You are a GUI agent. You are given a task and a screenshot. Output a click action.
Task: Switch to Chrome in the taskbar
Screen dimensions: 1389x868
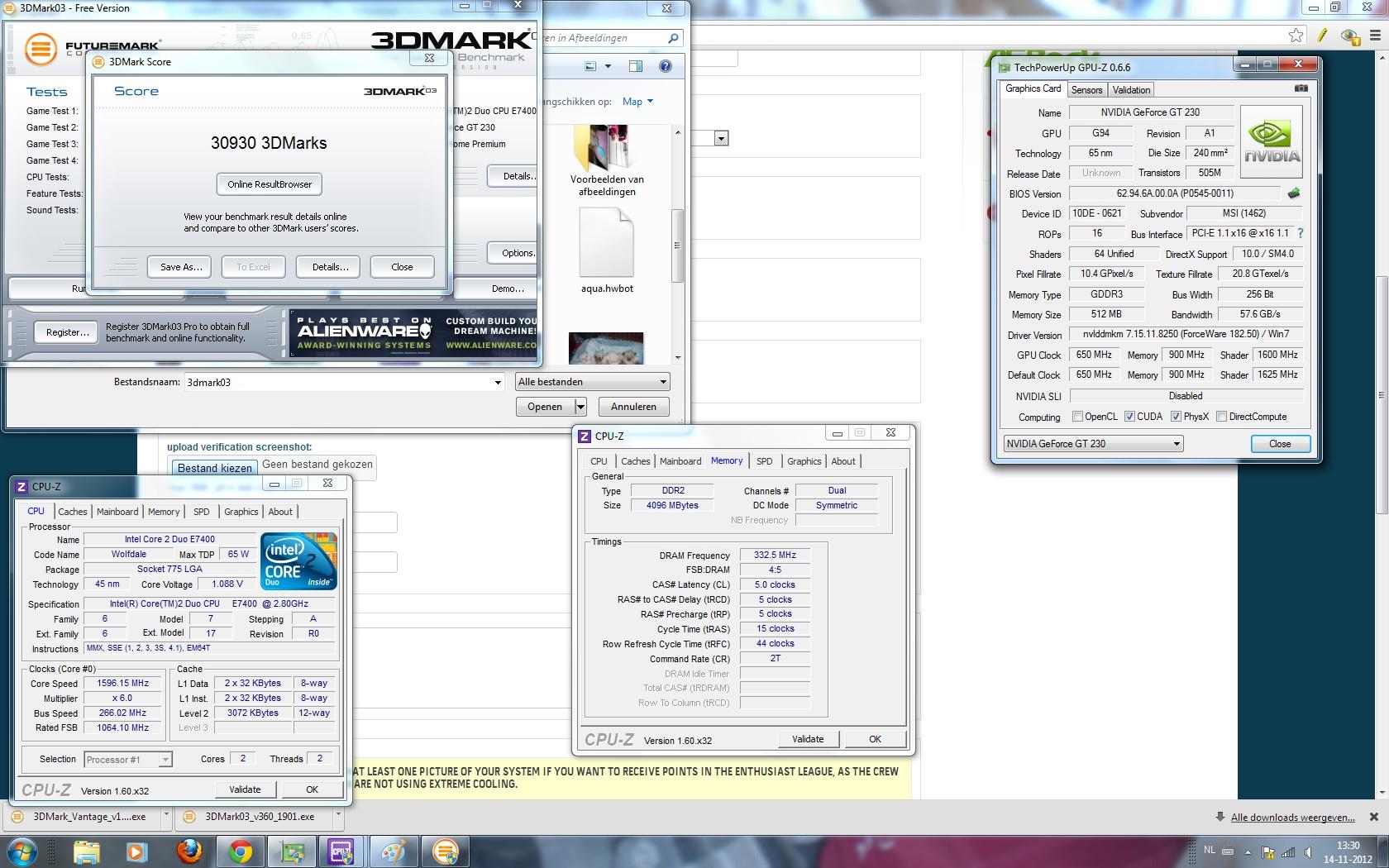click(241, 851)
